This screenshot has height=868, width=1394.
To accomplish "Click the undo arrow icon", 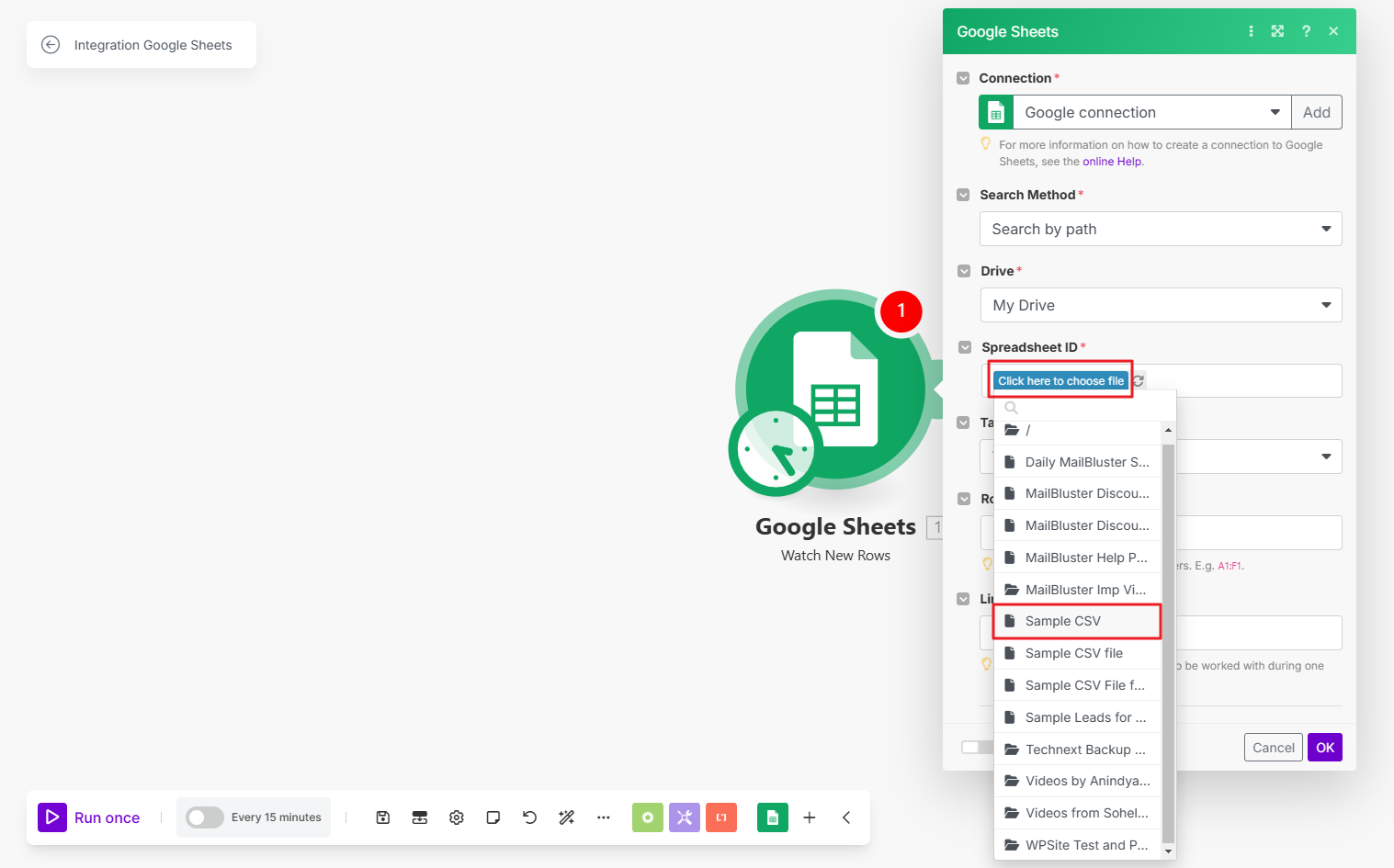I will 530,817.
